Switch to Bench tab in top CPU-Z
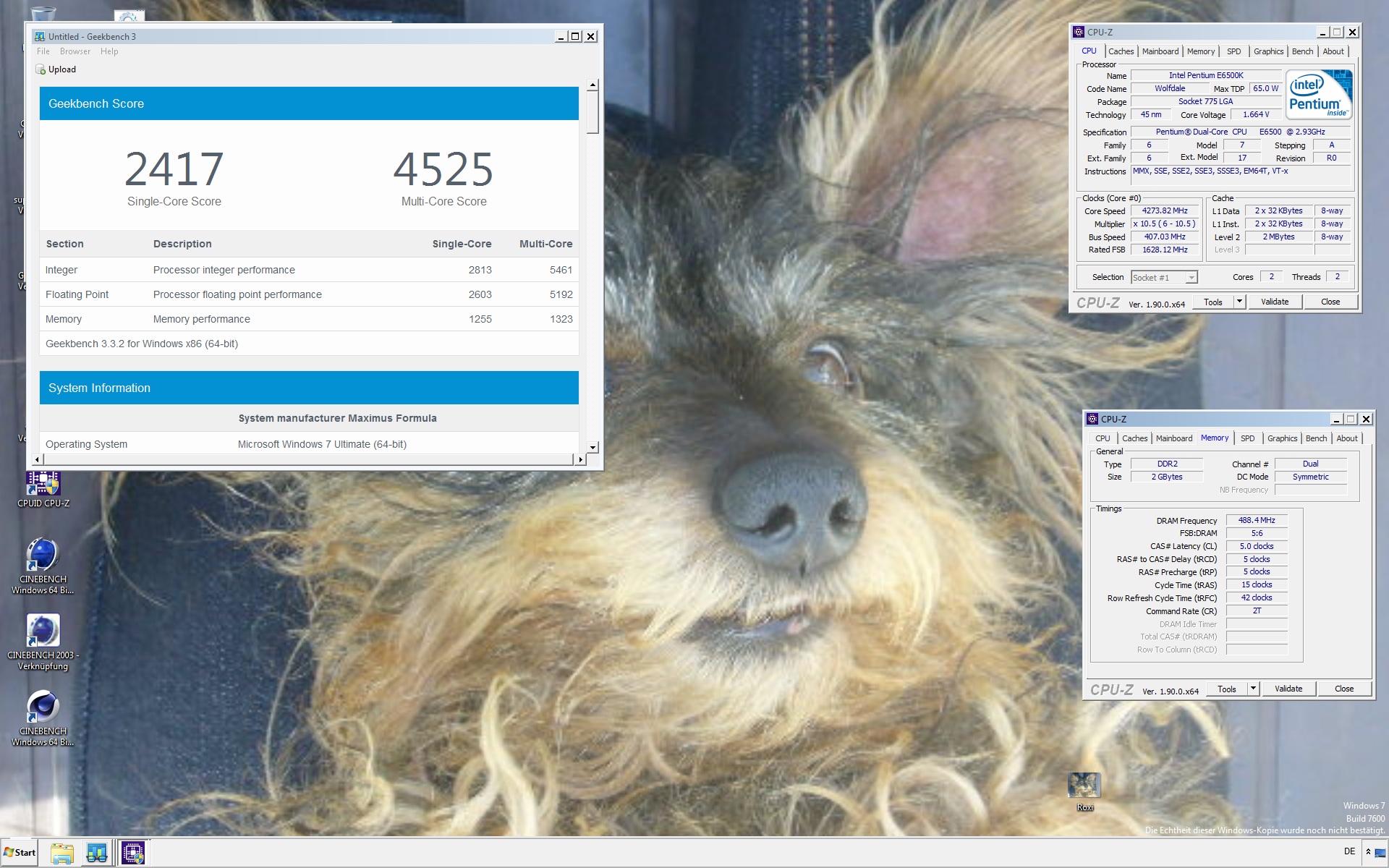 pos(1302,51)
